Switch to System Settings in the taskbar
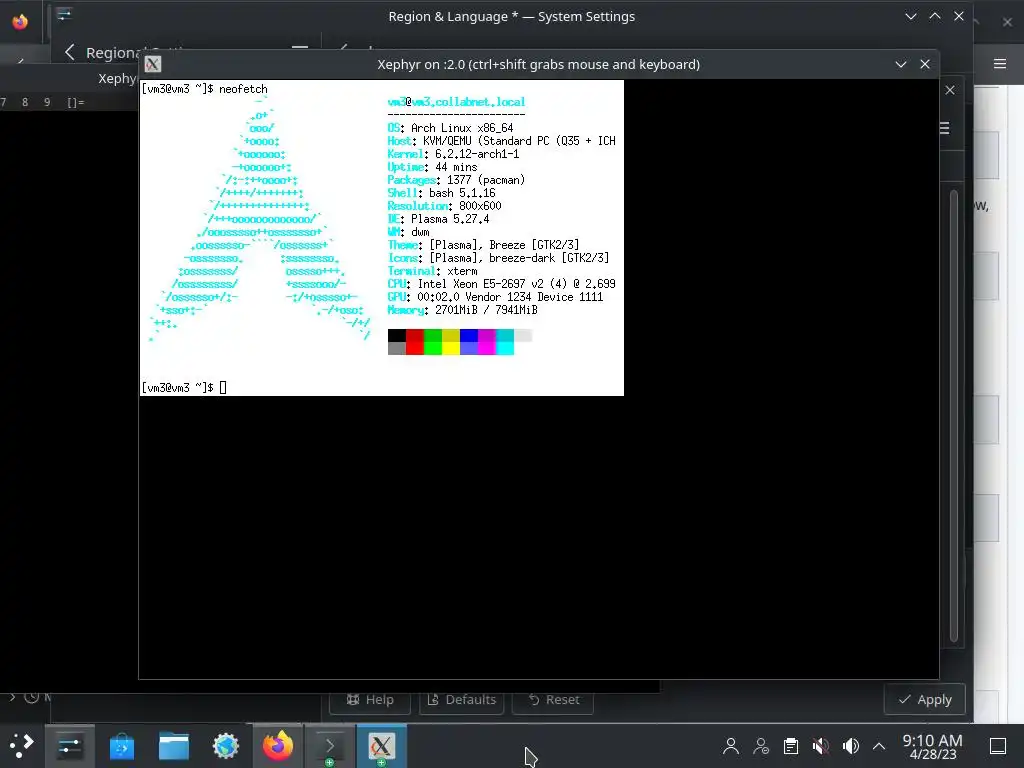 point(70,746)
